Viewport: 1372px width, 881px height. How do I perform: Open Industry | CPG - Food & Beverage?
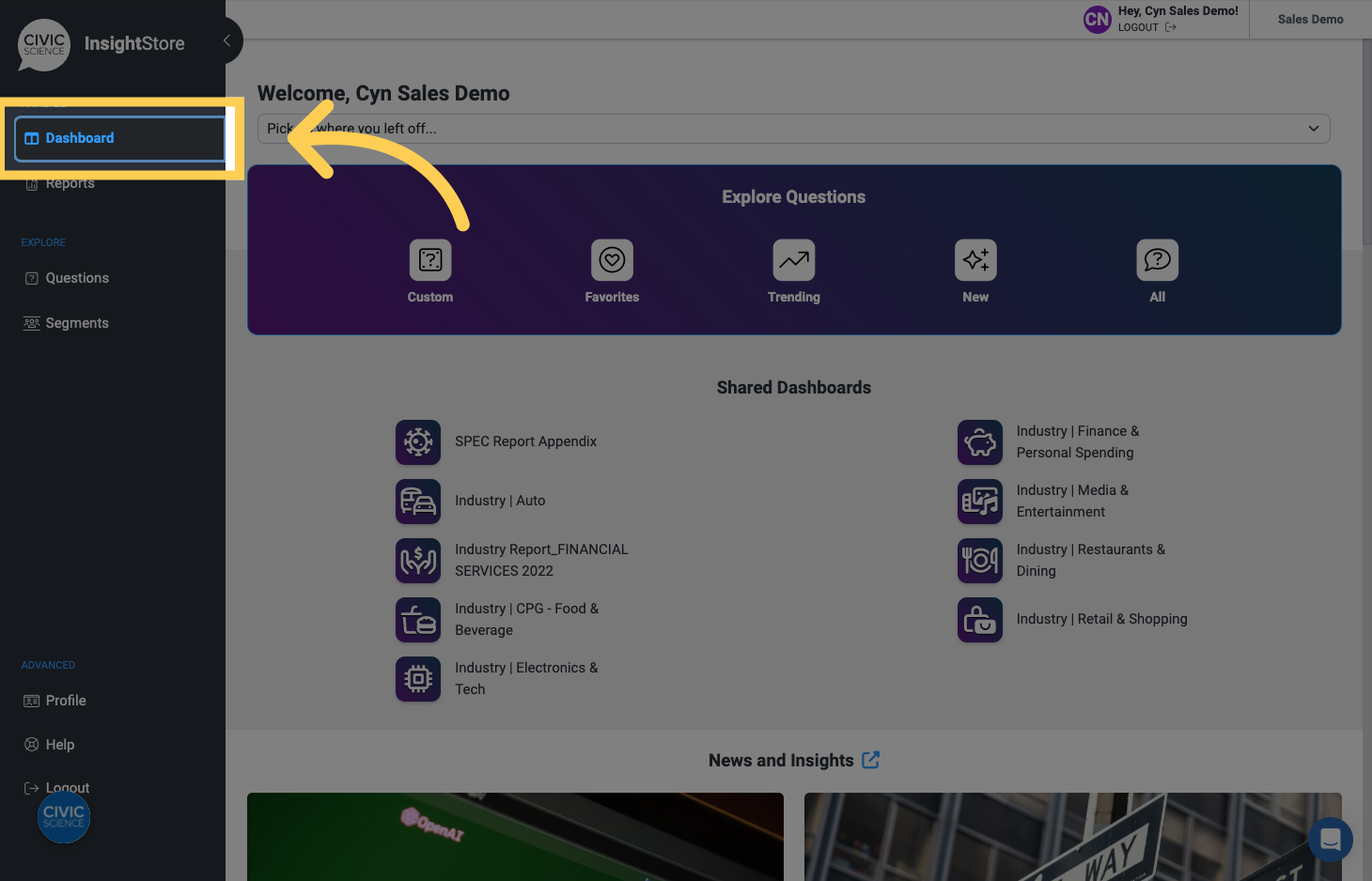pyautogui.click(x=527, y=619)
